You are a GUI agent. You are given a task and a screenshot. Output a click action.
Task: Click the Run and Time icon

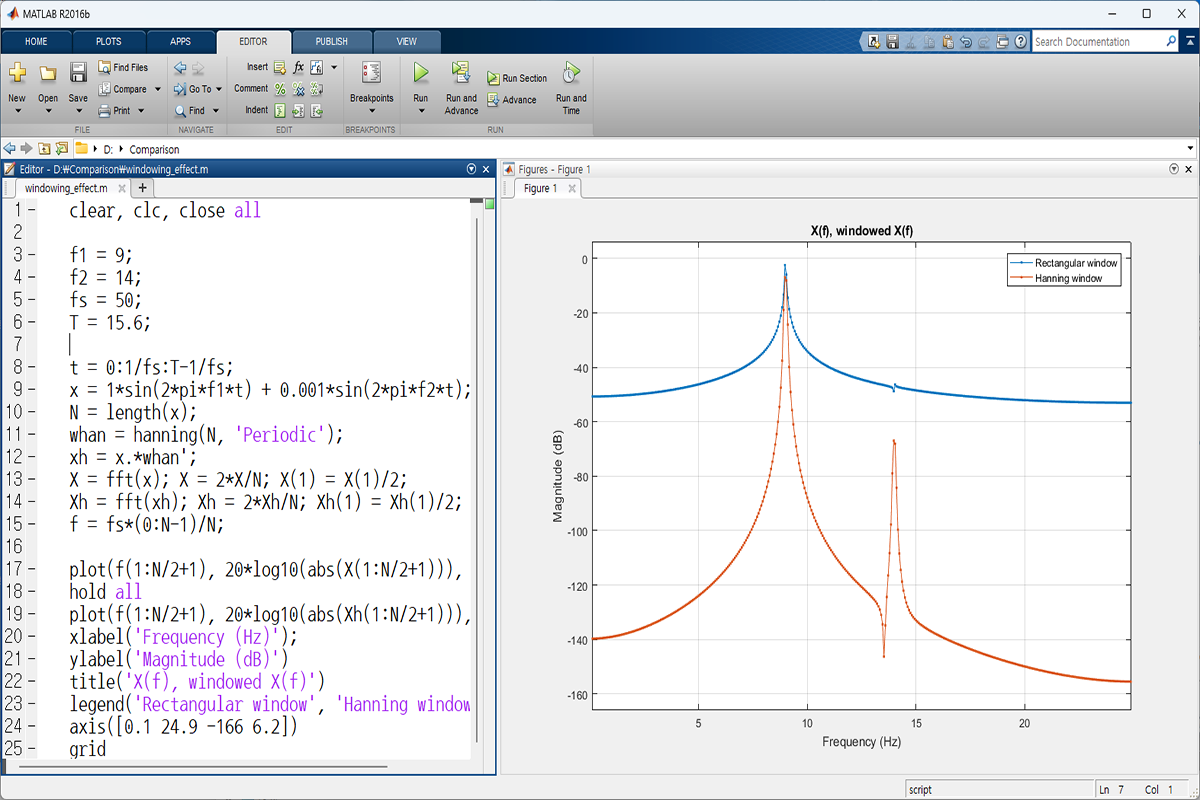tap(571, 73)
